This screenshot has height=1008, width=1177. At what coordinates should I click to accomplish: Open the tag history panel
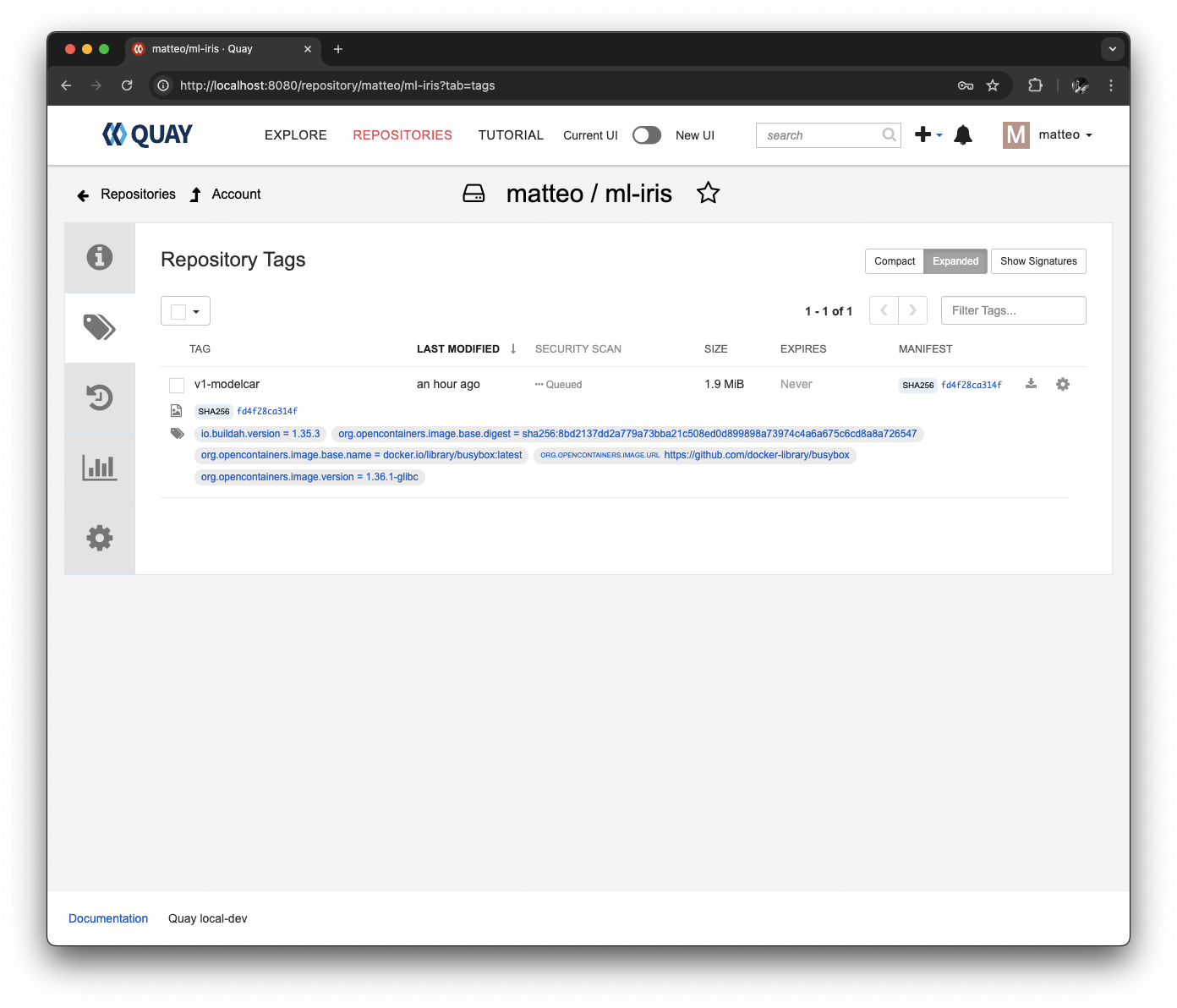tap(100, 397)
